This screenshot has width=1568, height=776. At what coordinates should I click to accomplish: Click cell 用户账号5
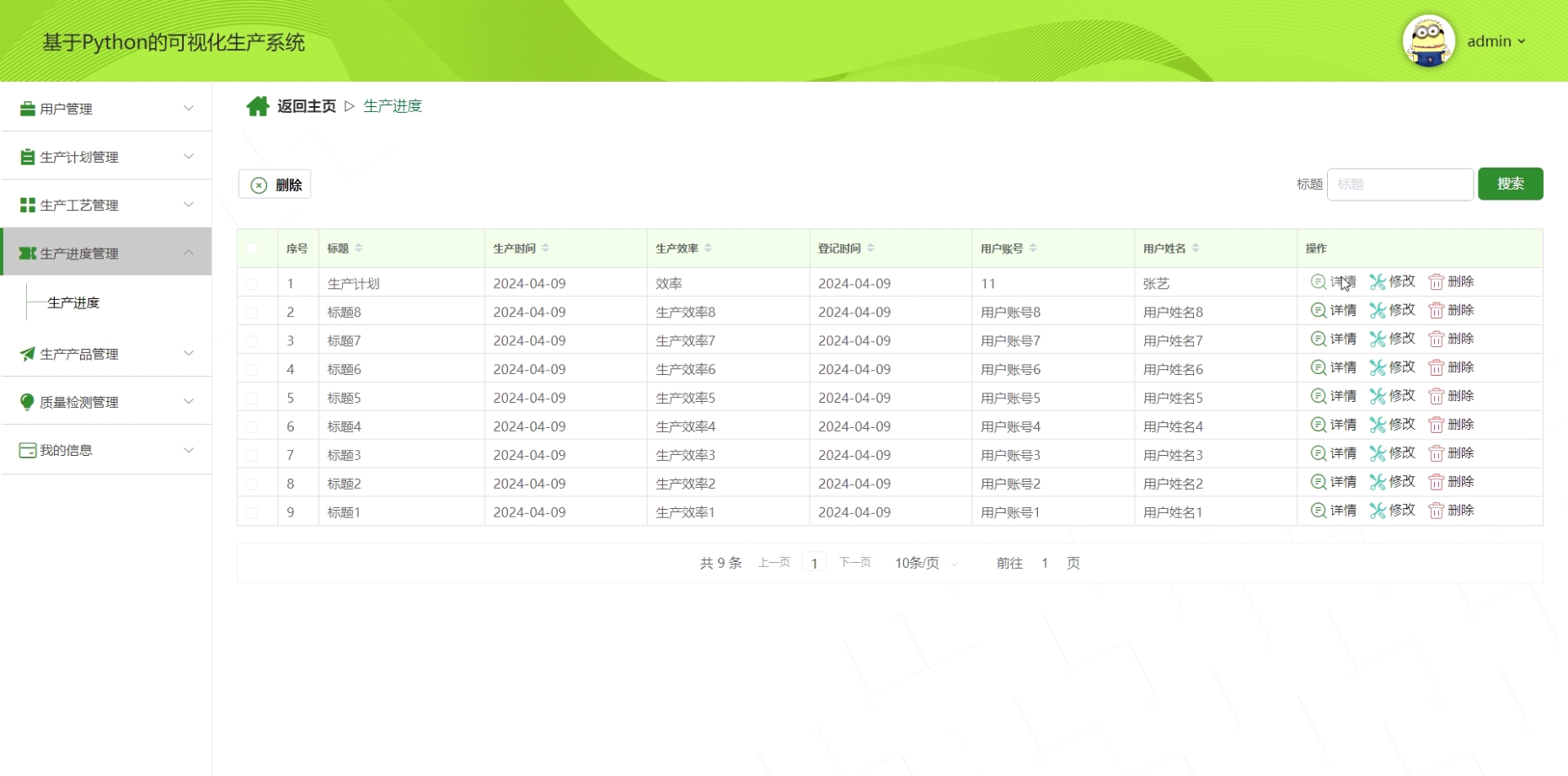tap(1010, 398)
